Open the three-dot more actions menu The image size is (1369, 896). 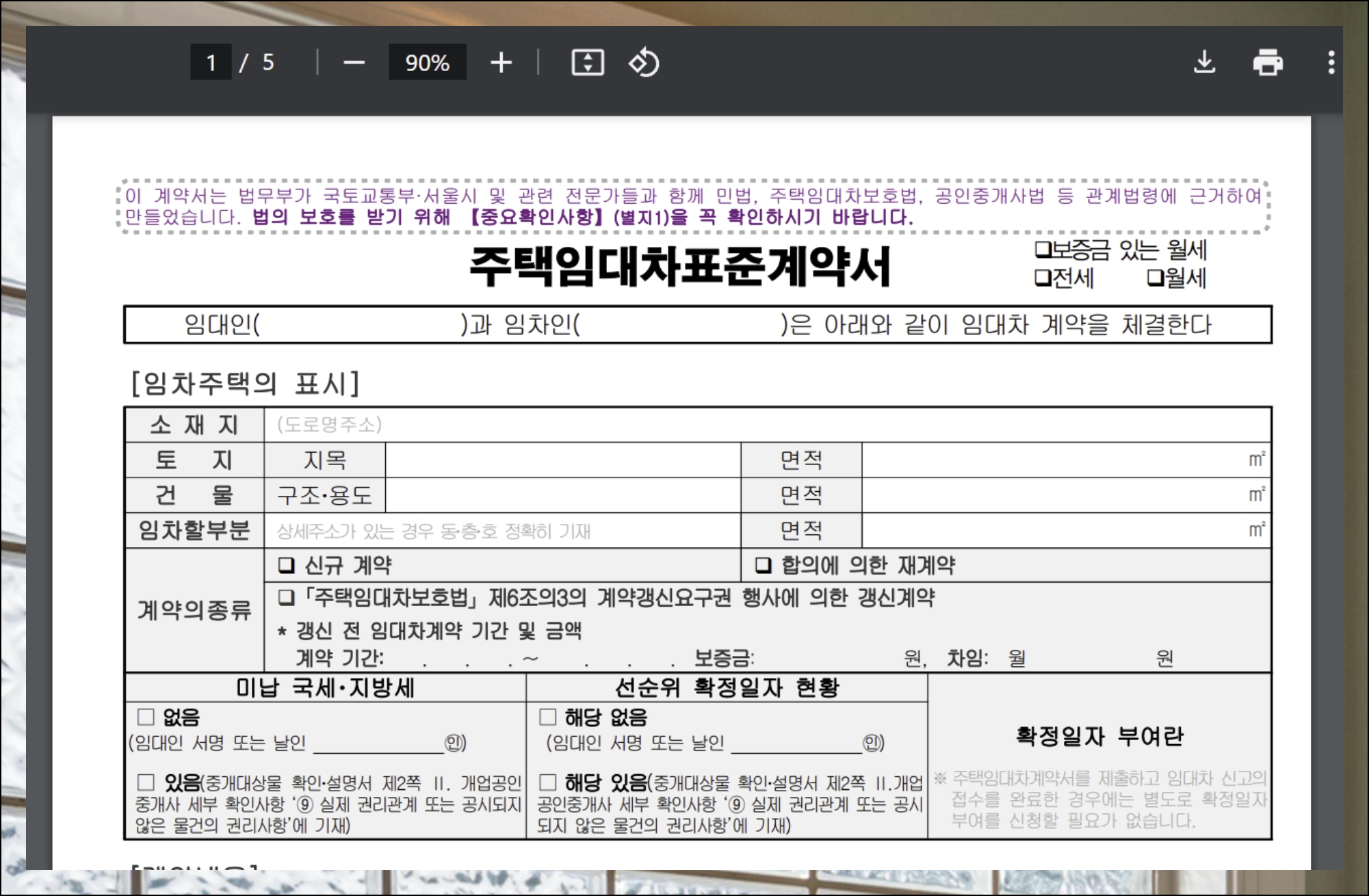coord(1331,62)
